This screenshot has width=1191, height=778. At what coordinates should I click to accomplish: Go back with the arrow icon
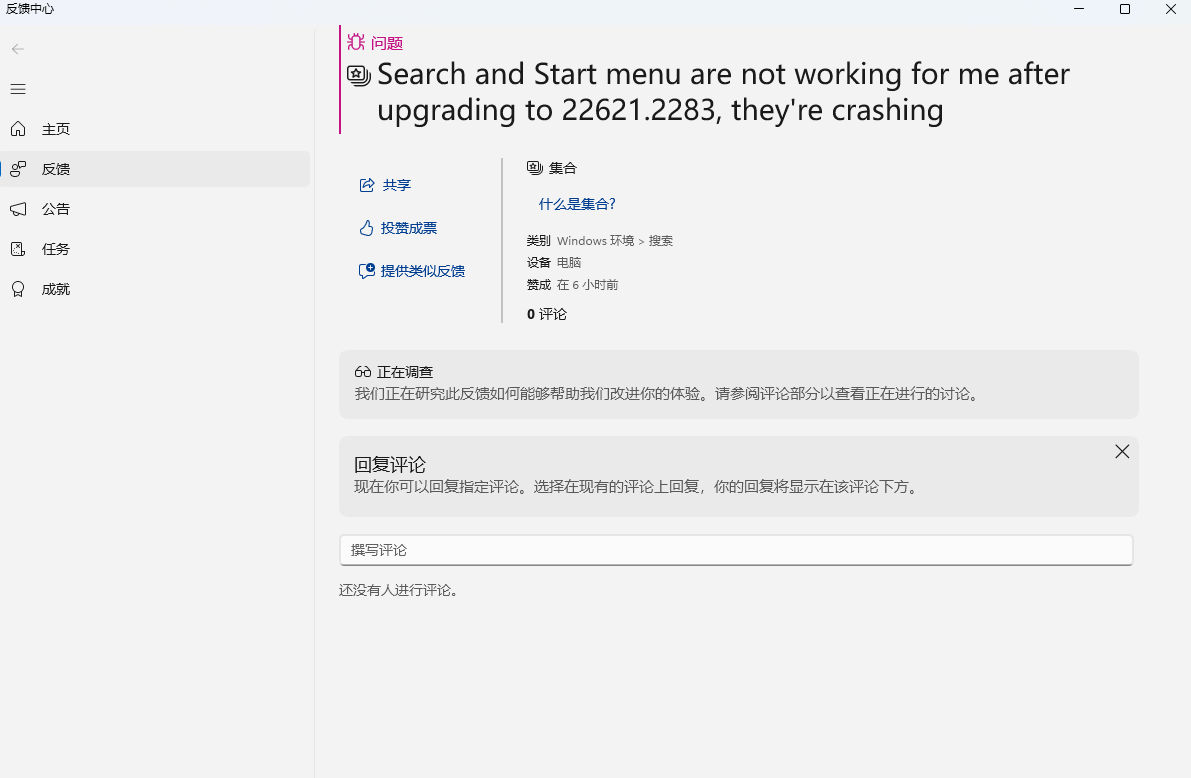coord(18,49)
